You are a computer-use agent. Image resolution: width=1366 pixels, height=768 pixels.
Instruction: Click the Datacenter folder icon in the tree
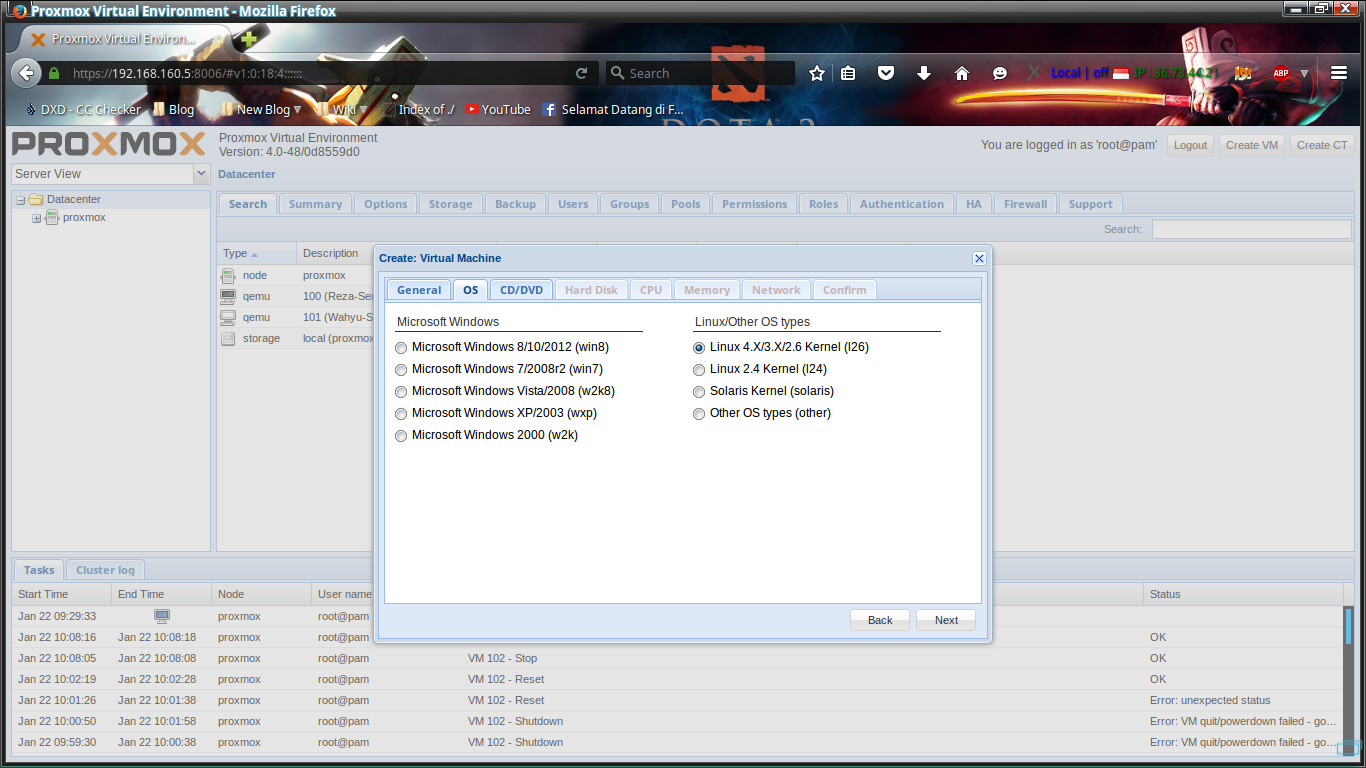(x=36, y=199)
